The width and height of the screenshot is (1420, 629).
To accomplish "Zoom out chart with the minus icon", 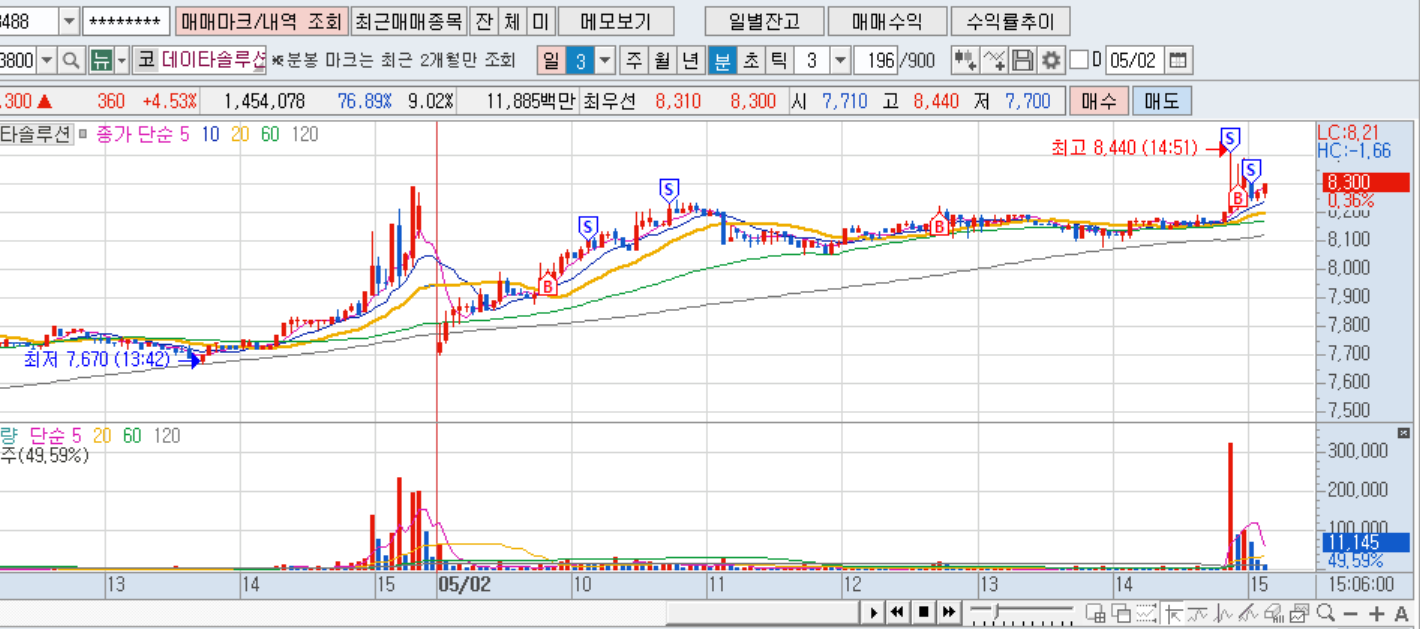I will point(1351,613).
